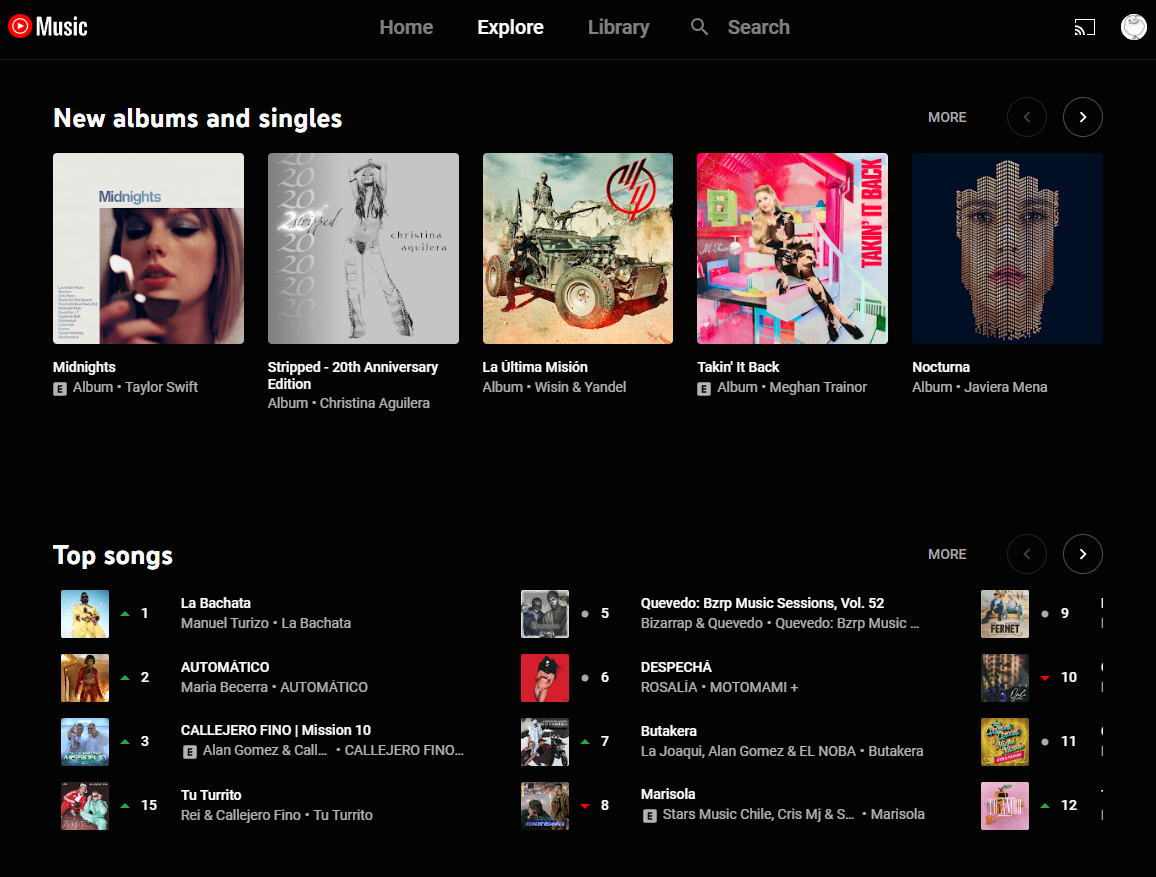Play the rank 10 song thumbnail

[1005, 678]
